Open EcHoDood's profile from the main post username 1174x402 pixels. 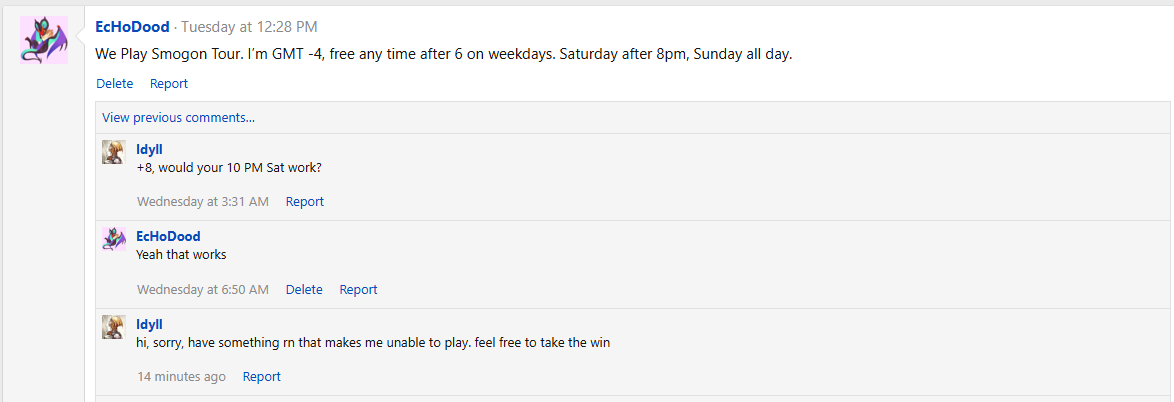pos(132,27)
